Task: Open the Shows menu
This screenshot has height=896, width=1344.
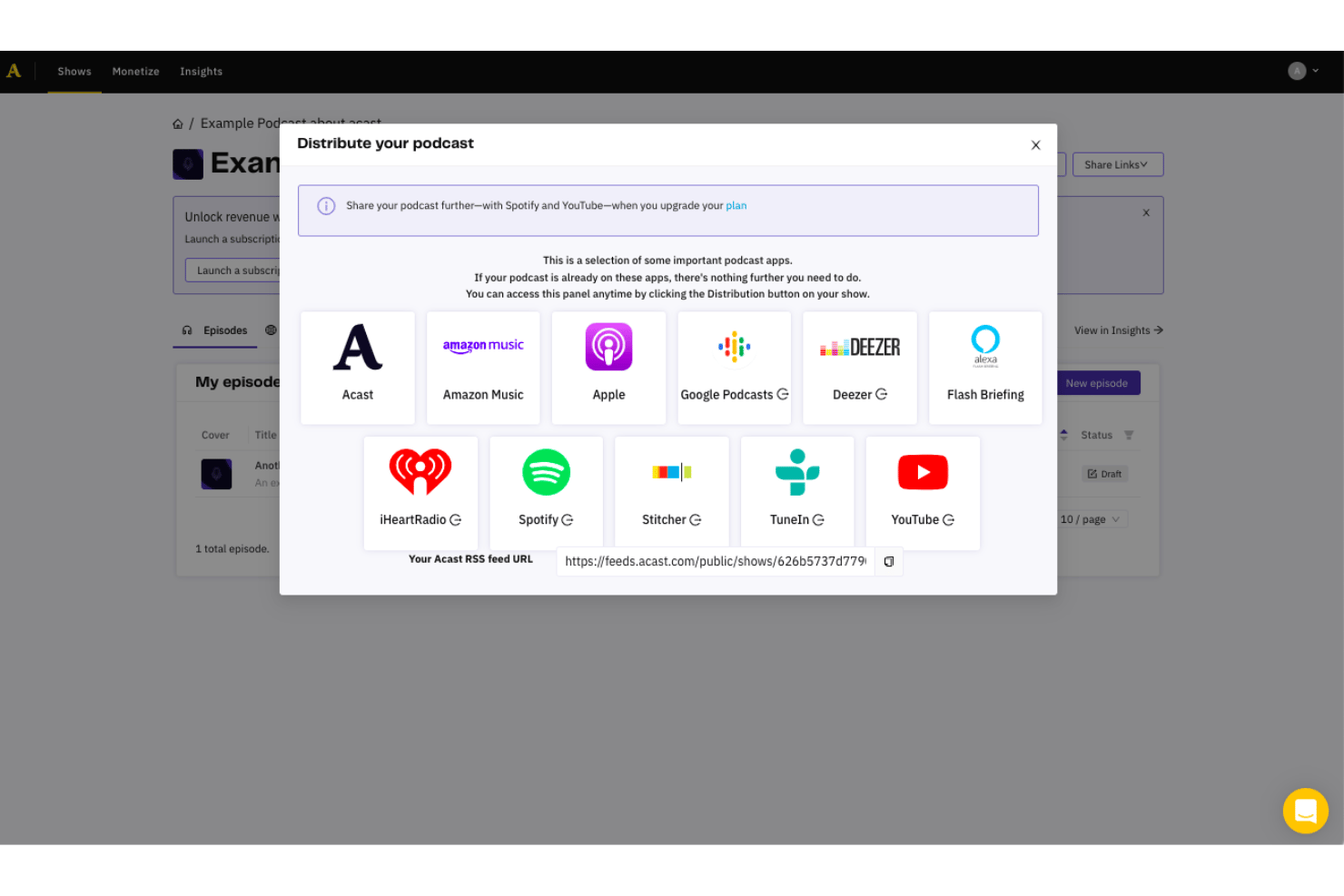Action: tap(74, 72)
